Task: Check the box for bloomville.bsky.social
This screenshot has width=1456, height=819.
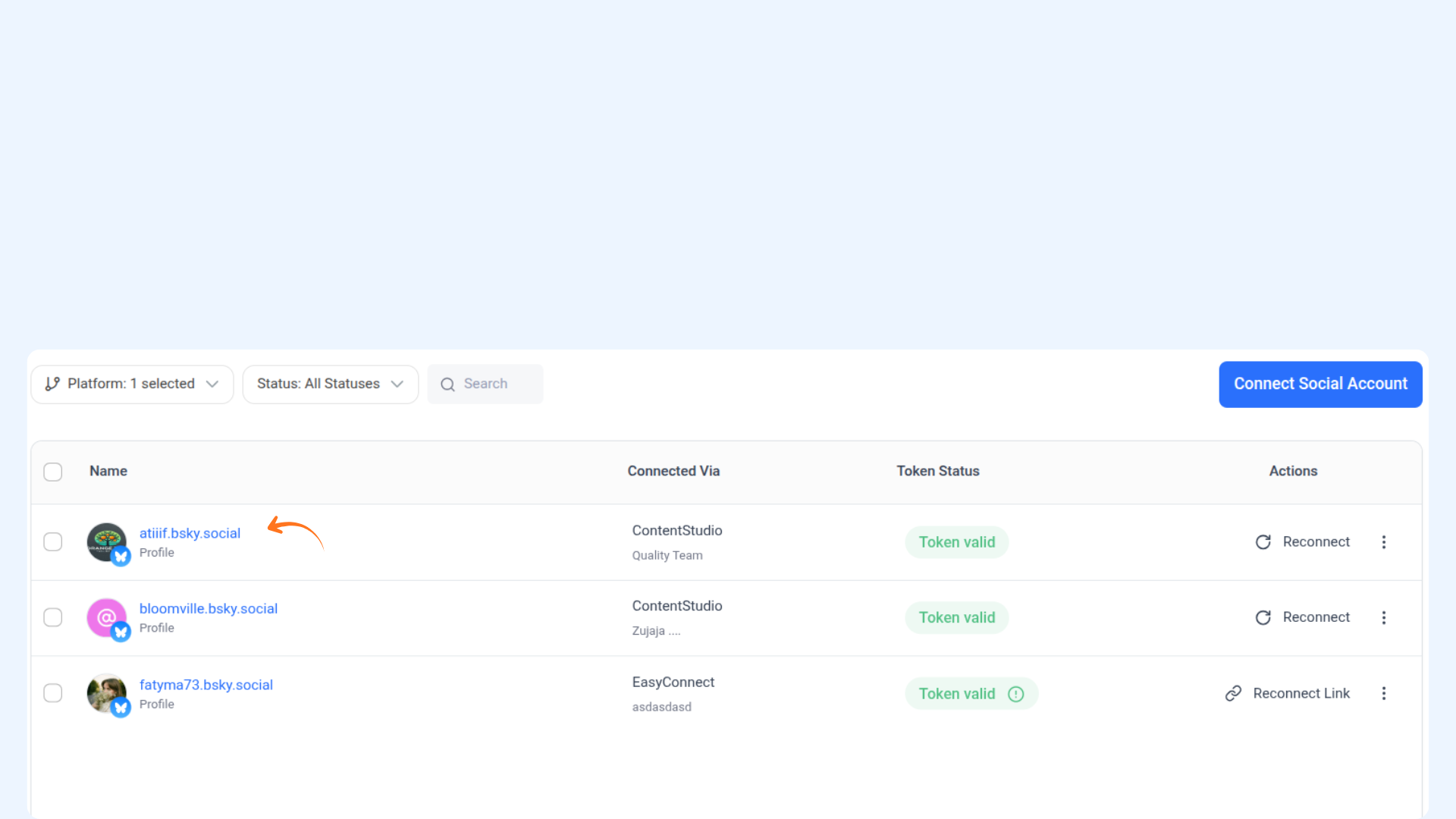Action: [53, 618]
